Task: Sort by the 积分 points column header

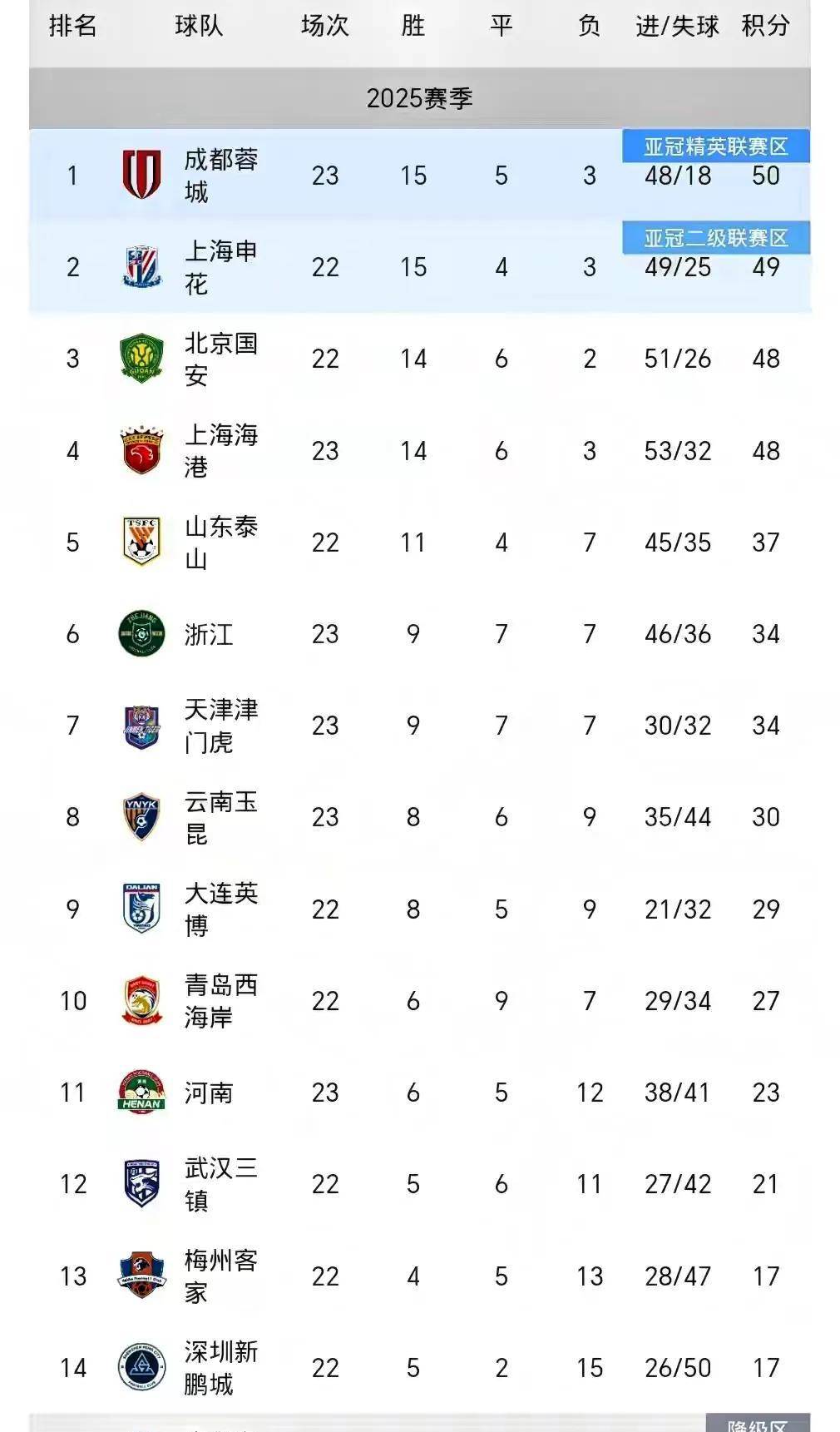Action: pos(765,26)
